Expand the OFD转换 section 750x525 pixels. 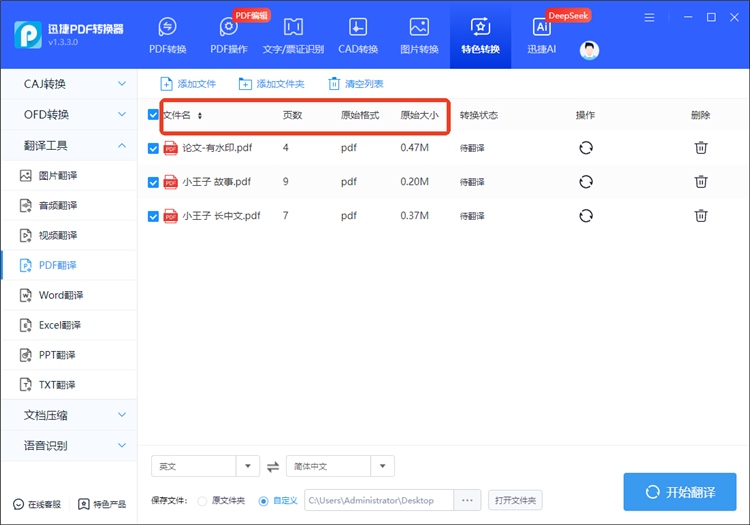click(69, 115)
